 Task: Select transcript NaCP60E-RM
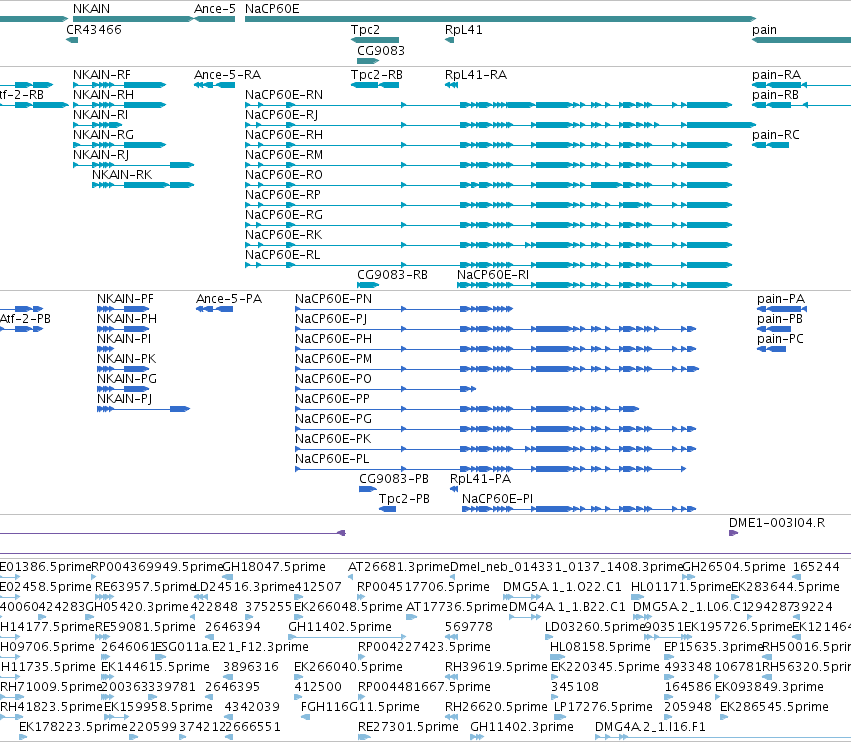(x=284, y=155)
